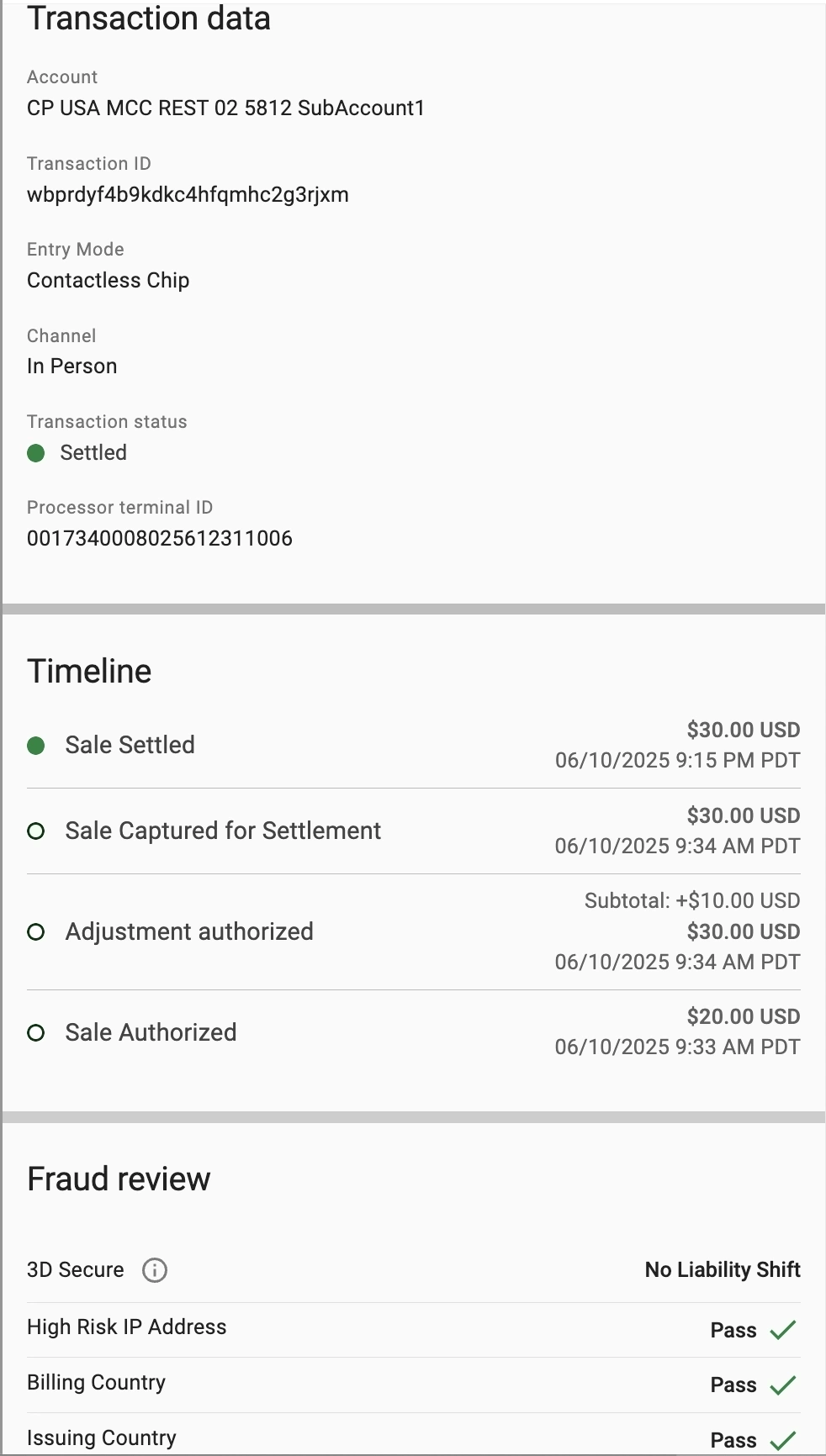The width and height of the screenshot is (826, 1456).
Task: Click the High Risk IP Address checkmark
Action: click(782, 1329)
